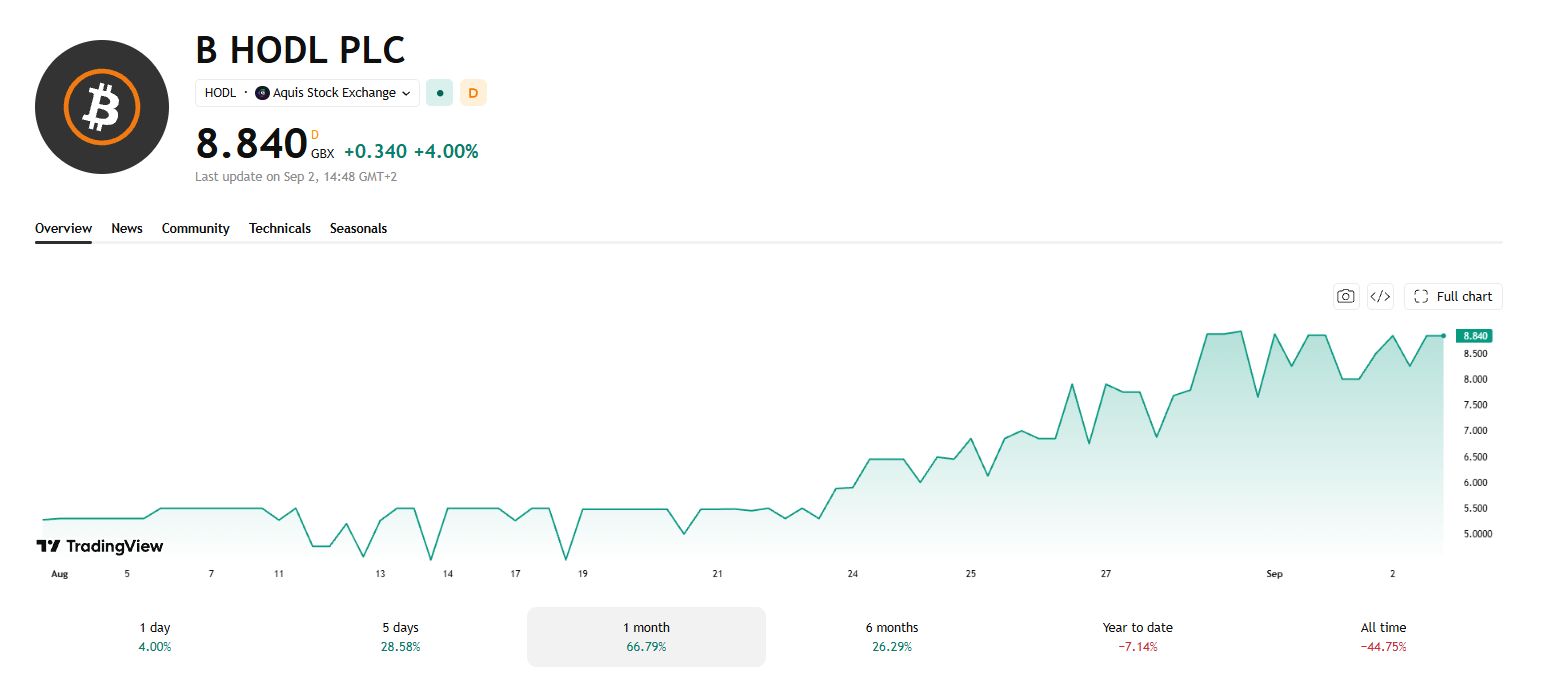1547x687 pixels.
Task: Click the B HODL PLC title
Action: click(x=301, y=50)
